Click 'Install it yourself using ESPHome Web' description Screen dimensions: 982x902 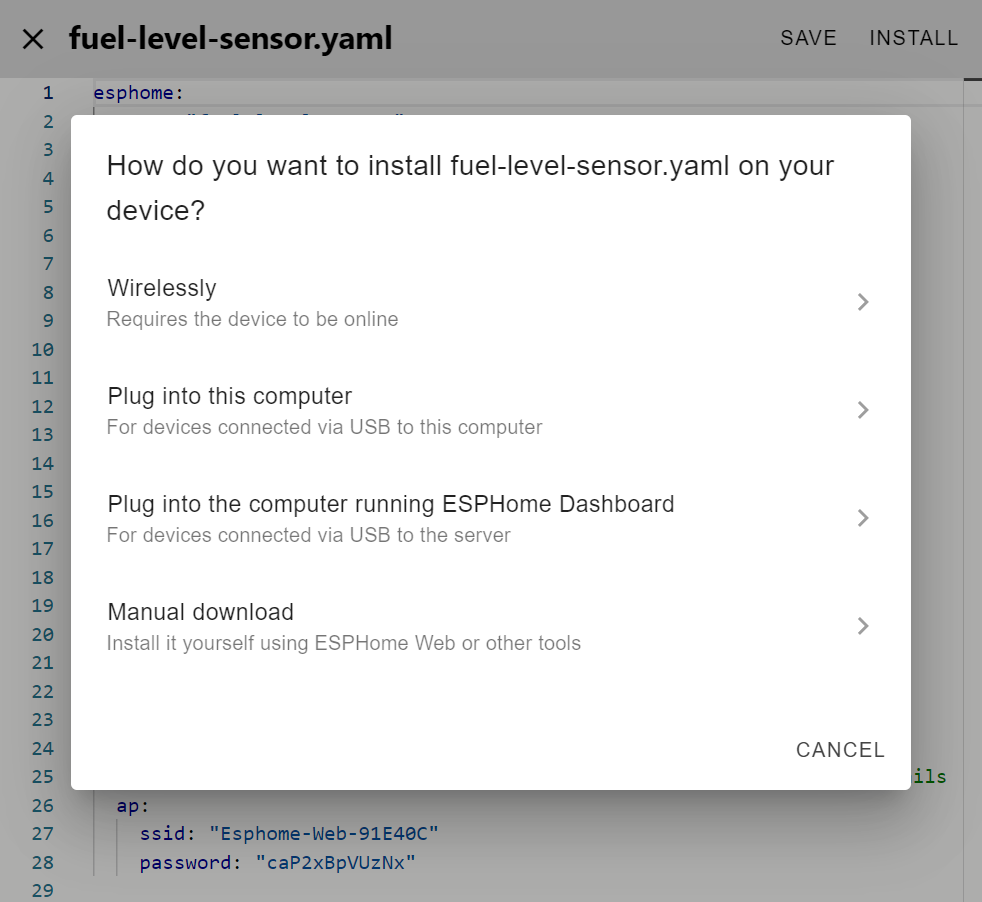coord(343,644)
